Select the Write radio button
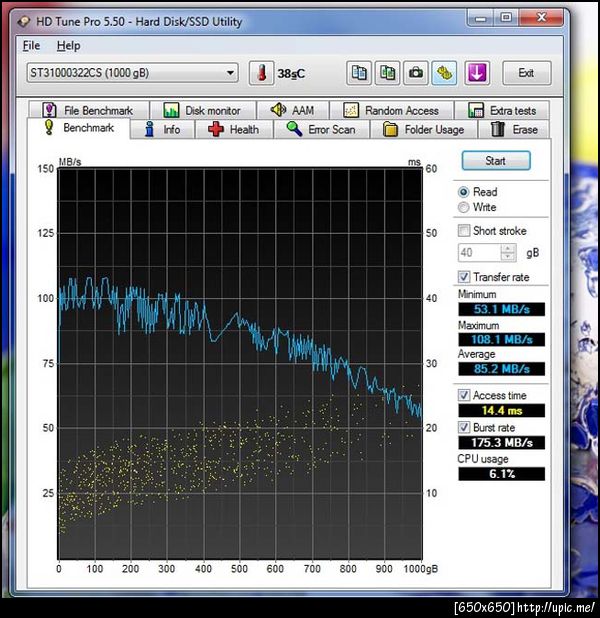The image size is (600, 618). [464, 207]
